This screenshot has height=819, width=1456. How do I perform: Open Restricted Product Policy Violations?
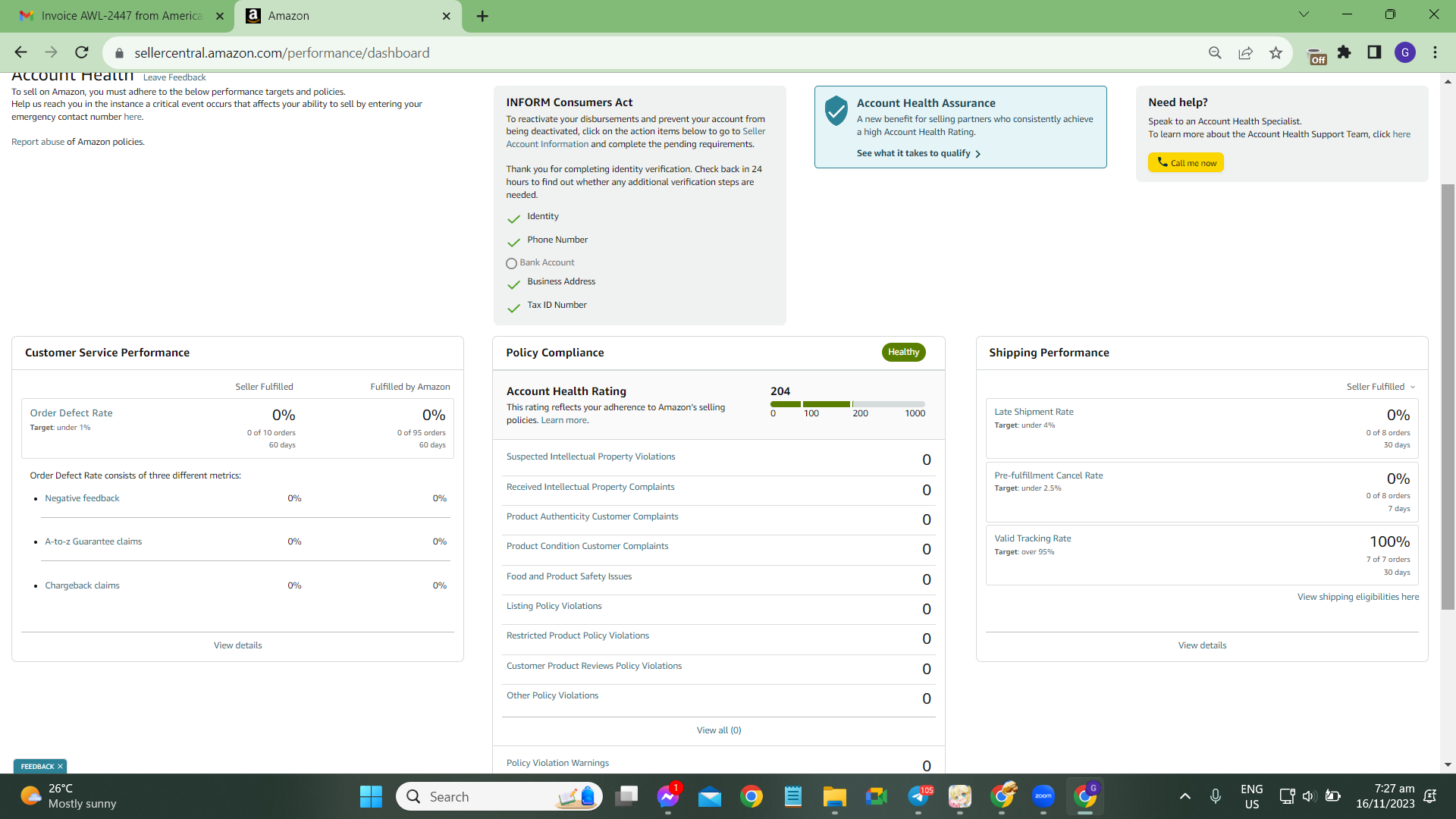point(578,635)
